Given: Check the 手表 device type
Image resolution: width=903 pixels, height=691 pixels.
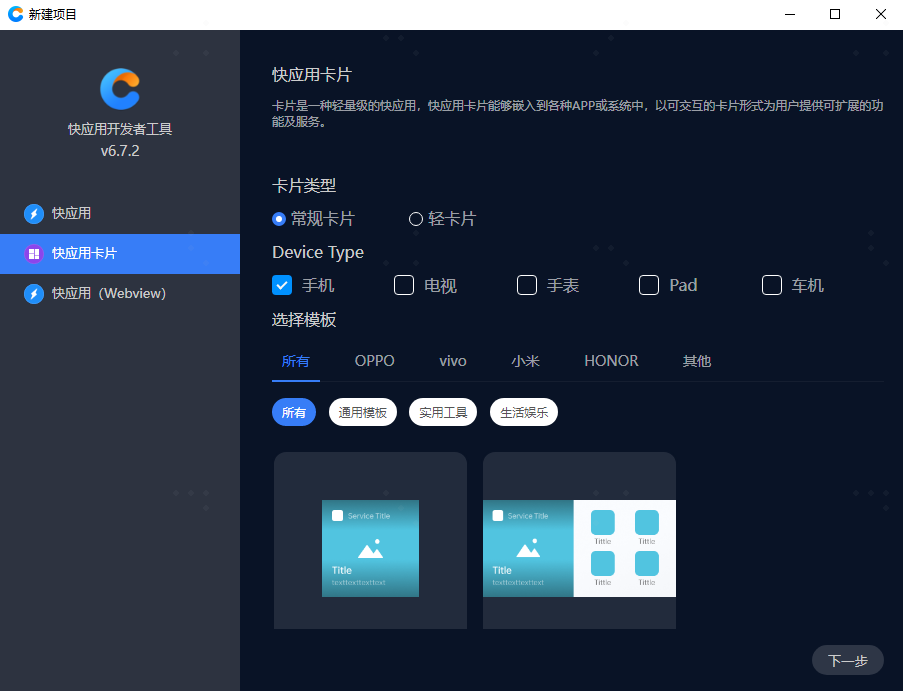Looking at the screenshot, I should point(527,285).
